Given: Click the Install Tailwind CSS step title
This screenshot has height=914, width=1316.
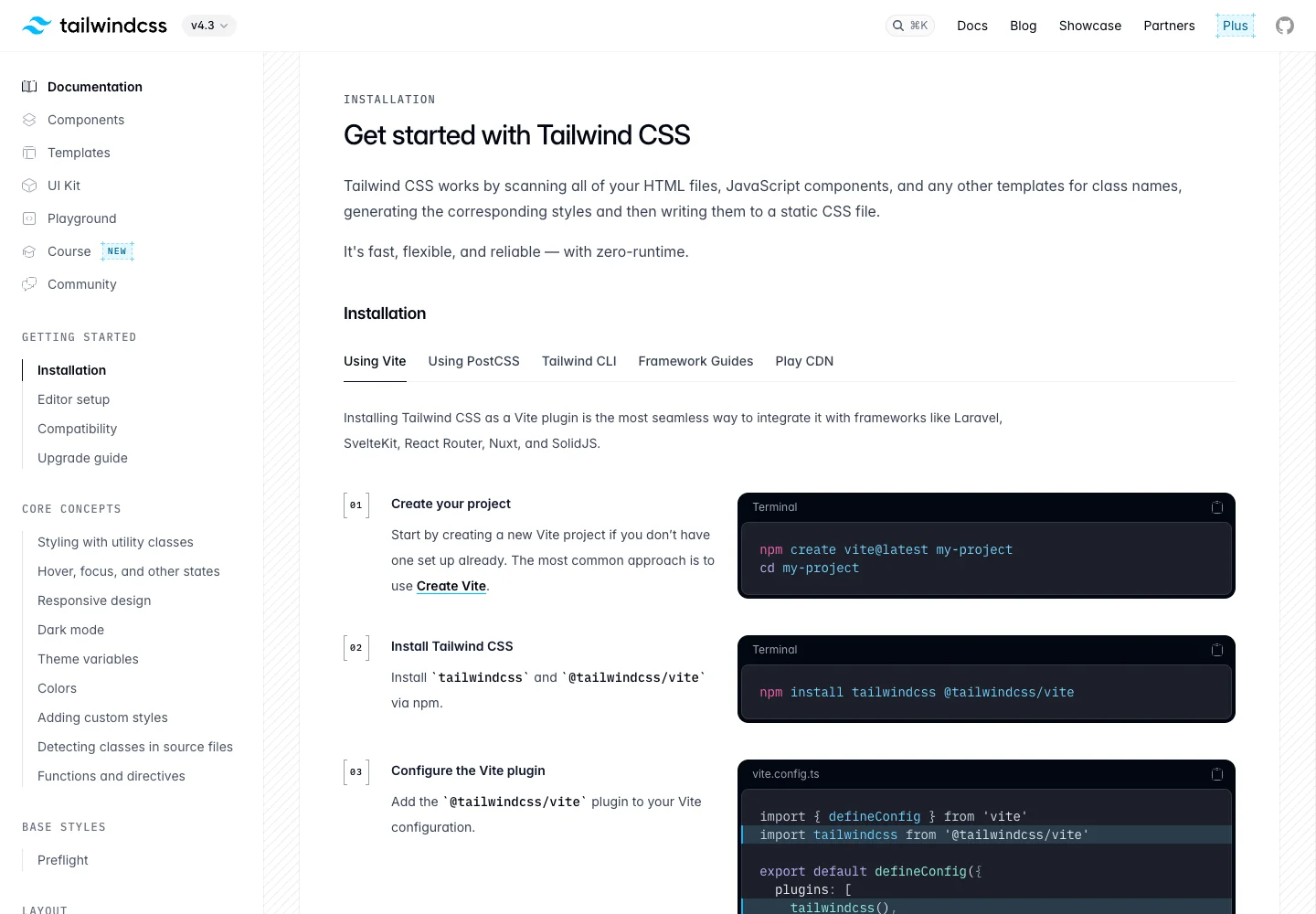Looking at the screenshot, I should 452,646.
